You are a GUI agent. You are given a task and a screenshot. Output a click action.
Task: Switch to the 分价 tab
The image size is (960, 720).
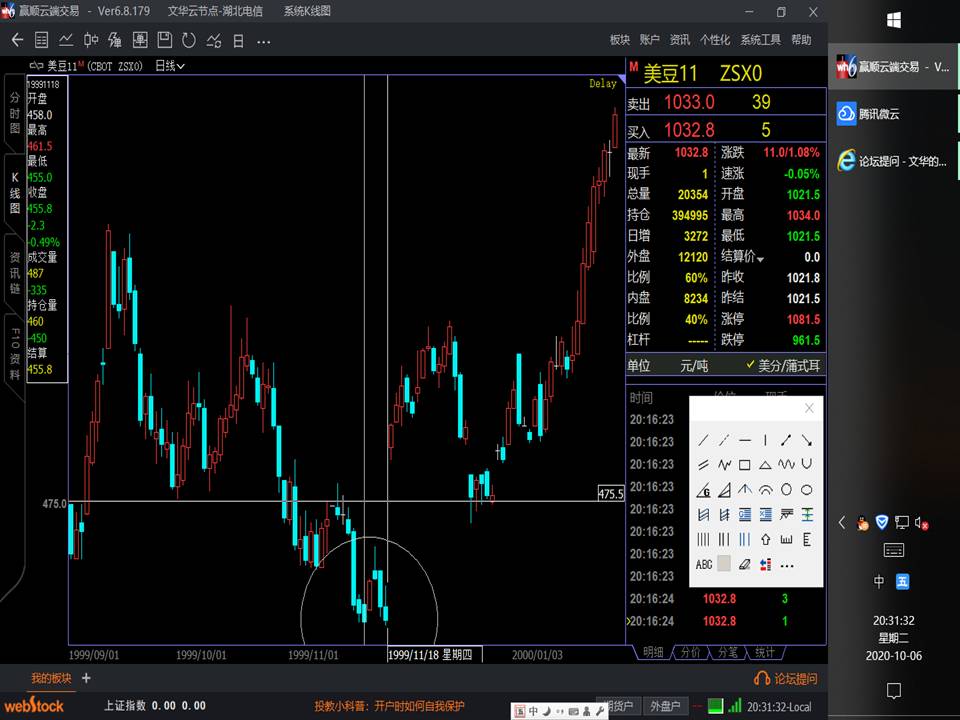coord(690,652)
